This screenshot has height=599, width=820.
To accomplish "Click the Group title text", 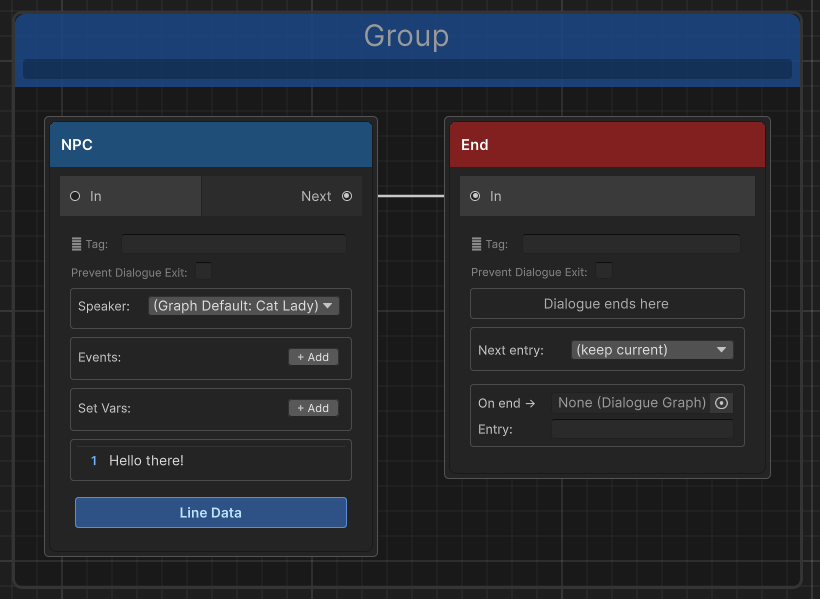I will point(406,36).
